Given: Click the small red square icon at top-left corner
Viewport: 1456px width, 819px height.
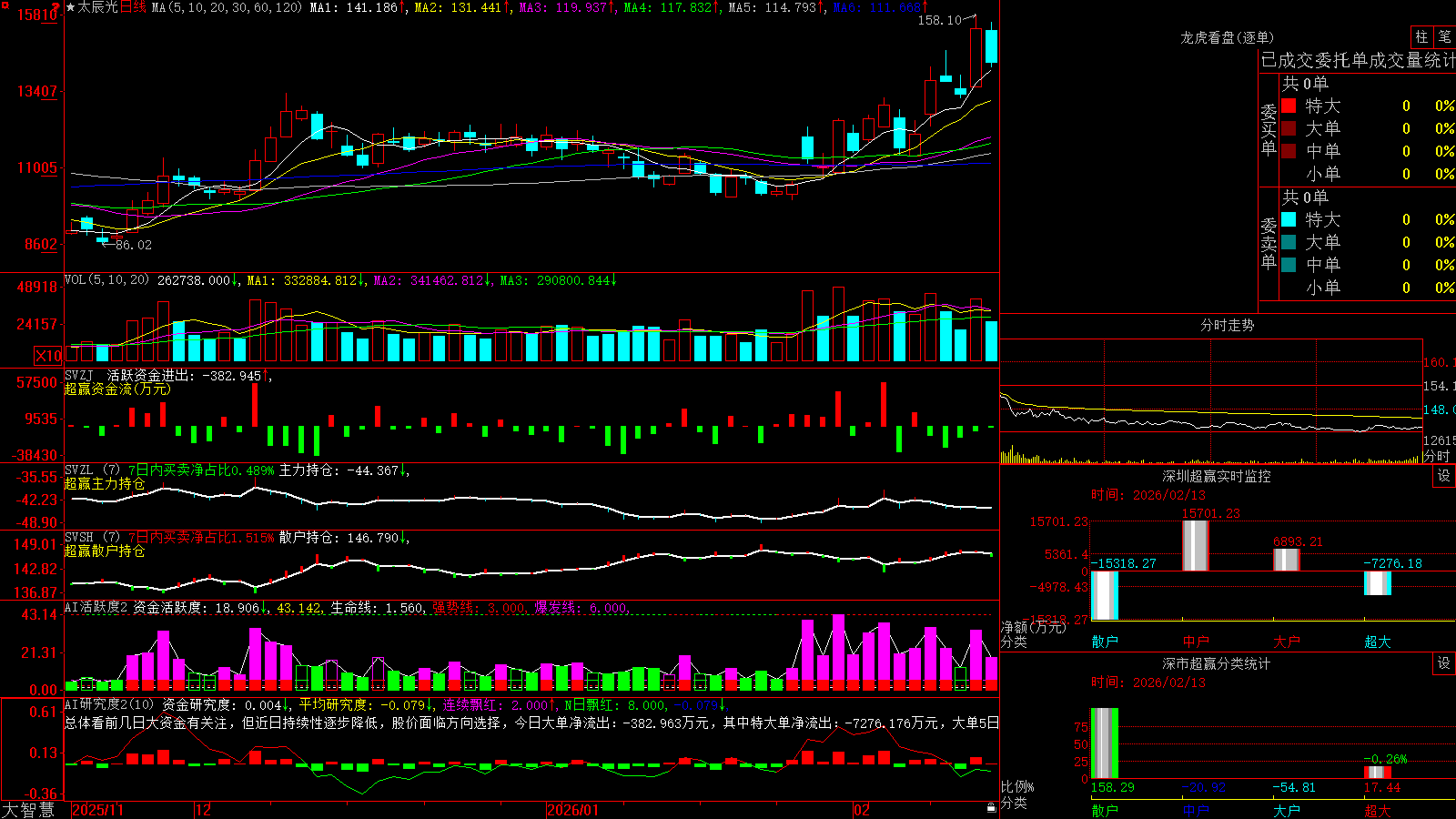Looking at the screenshot, I should click(5, 5).
